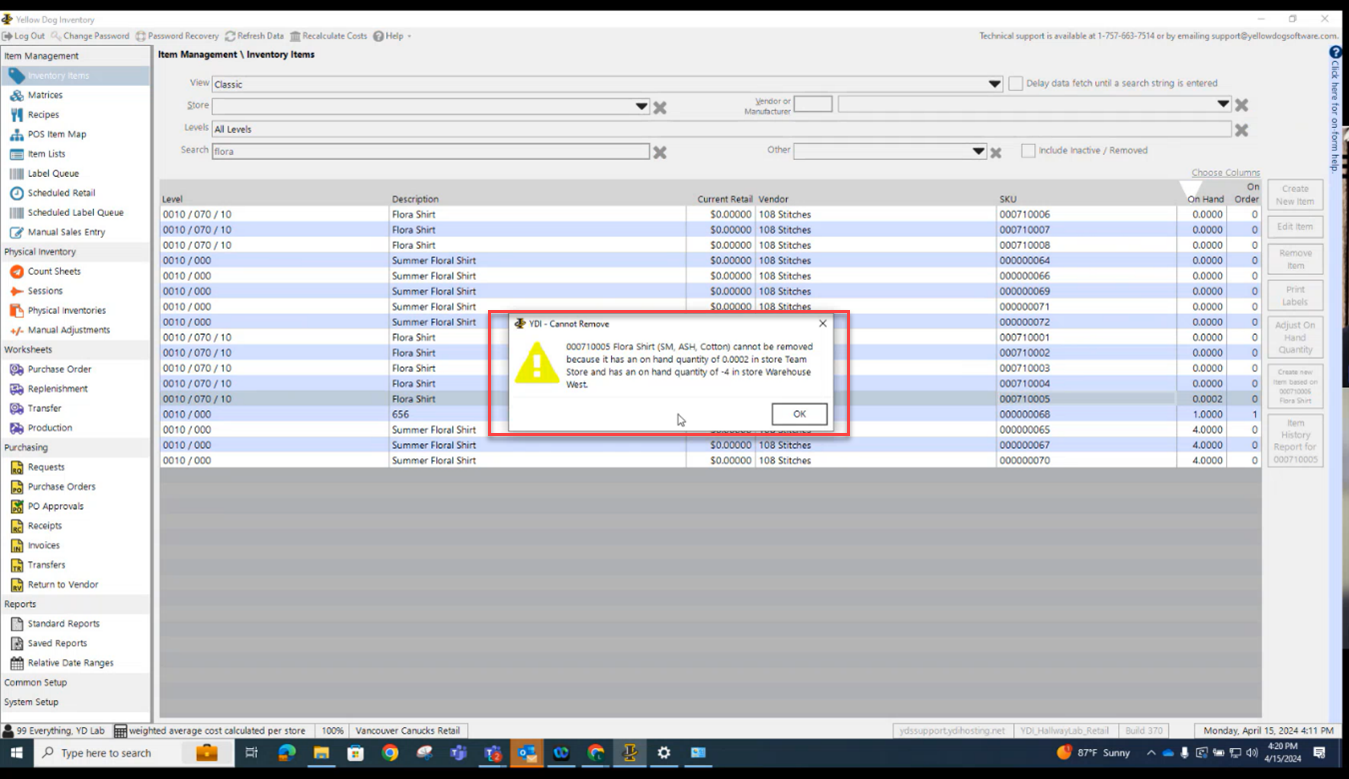Expand the Common Setup section

coord(75,682)
